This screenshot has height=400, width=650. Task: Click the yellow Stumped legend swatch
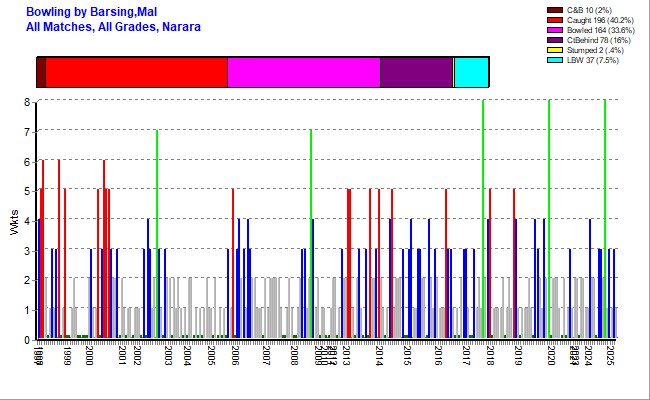(554, 50)
